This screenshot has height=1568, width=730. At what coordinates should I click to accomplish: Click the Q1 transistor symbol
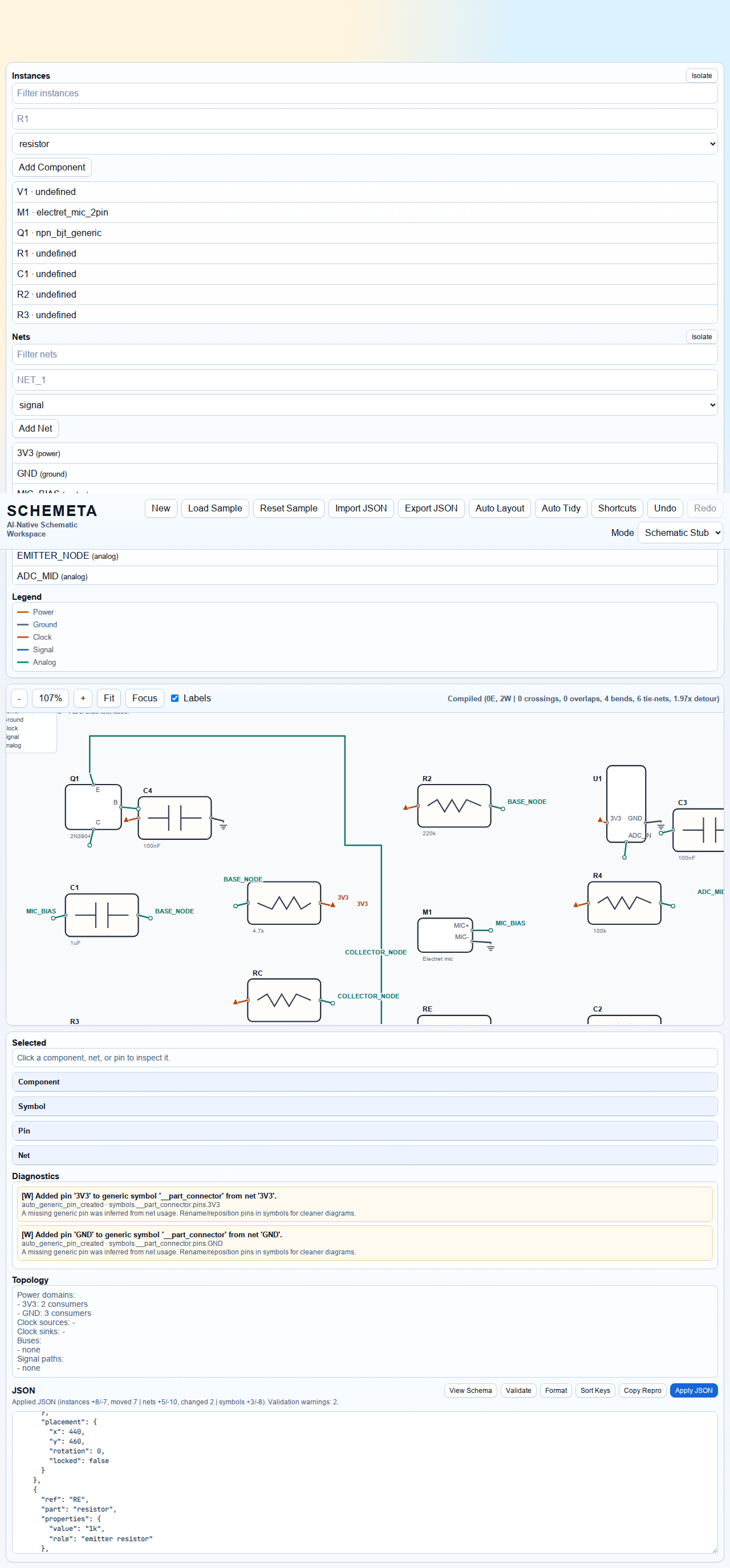[93, 806]
